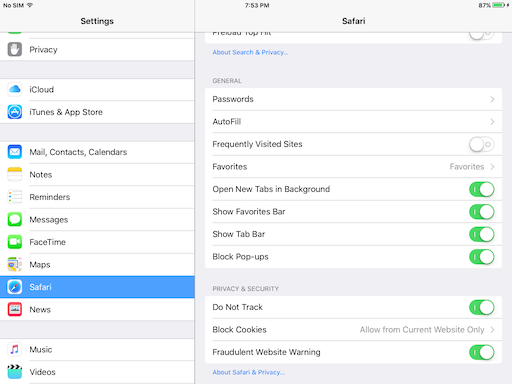Screen dimensions: 512x384
Task: Enable Frequently Visited Sites switch
Action: 481,144
